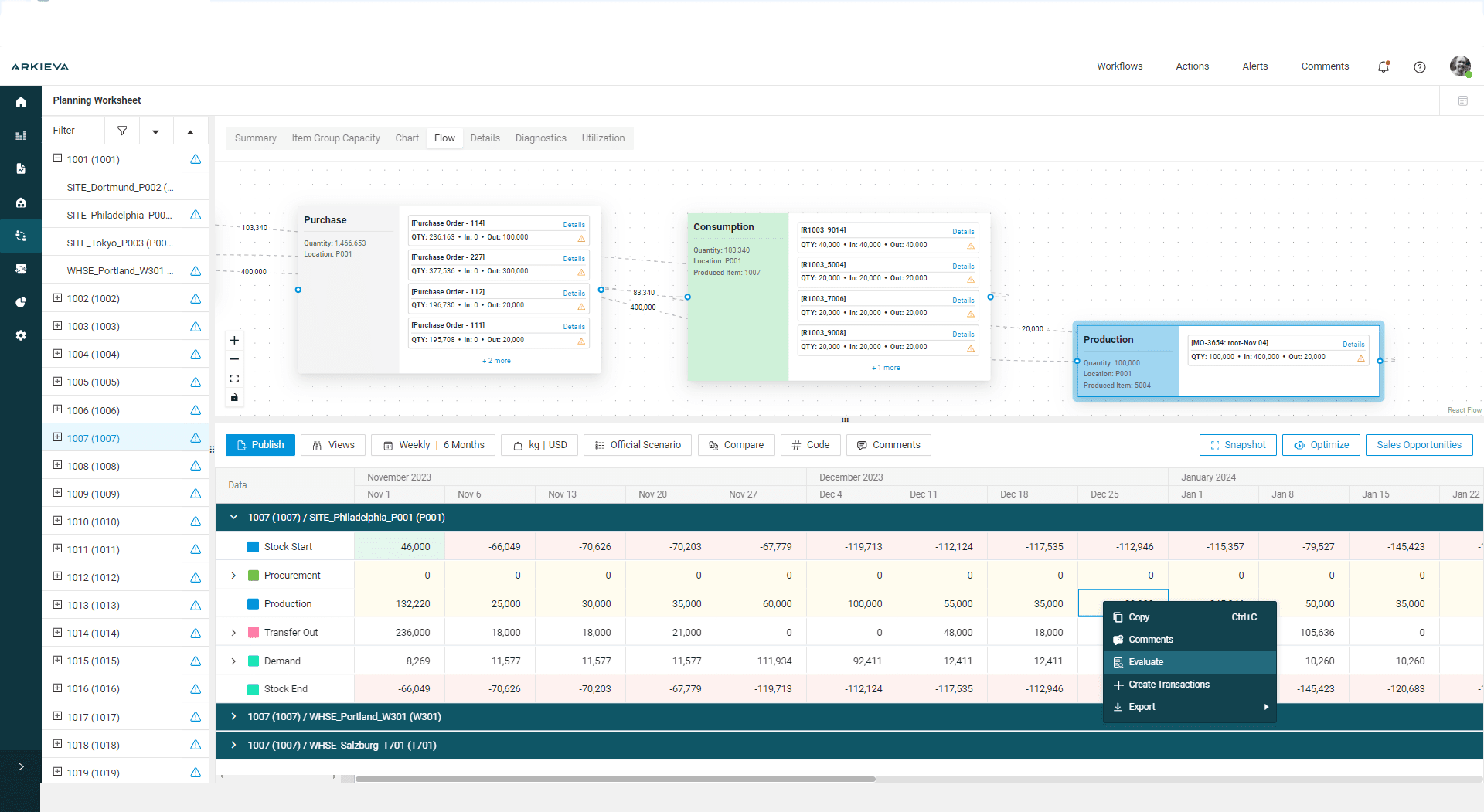Screen dimensions: 1484x812
Task: Expand the Transfer Out row
Action: click(x=233, y=633)
